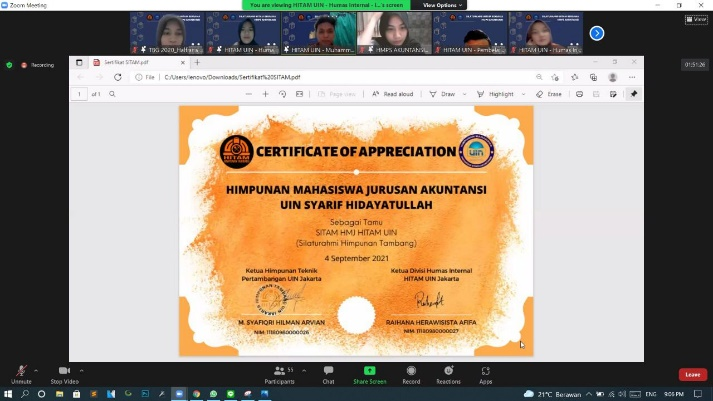Viewport: 713px width, 401px height.
Task: Search within the PDF document
Action: coord(112,94)
